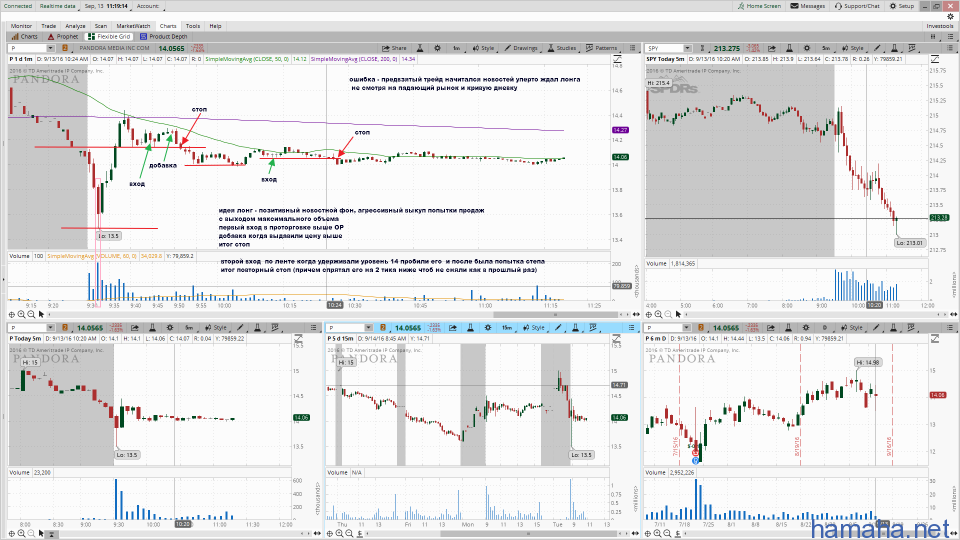Zoom out on the SPY chart
Image resolution: width=960 pixels, height=540 pixels.
click(x=669, y=314)
